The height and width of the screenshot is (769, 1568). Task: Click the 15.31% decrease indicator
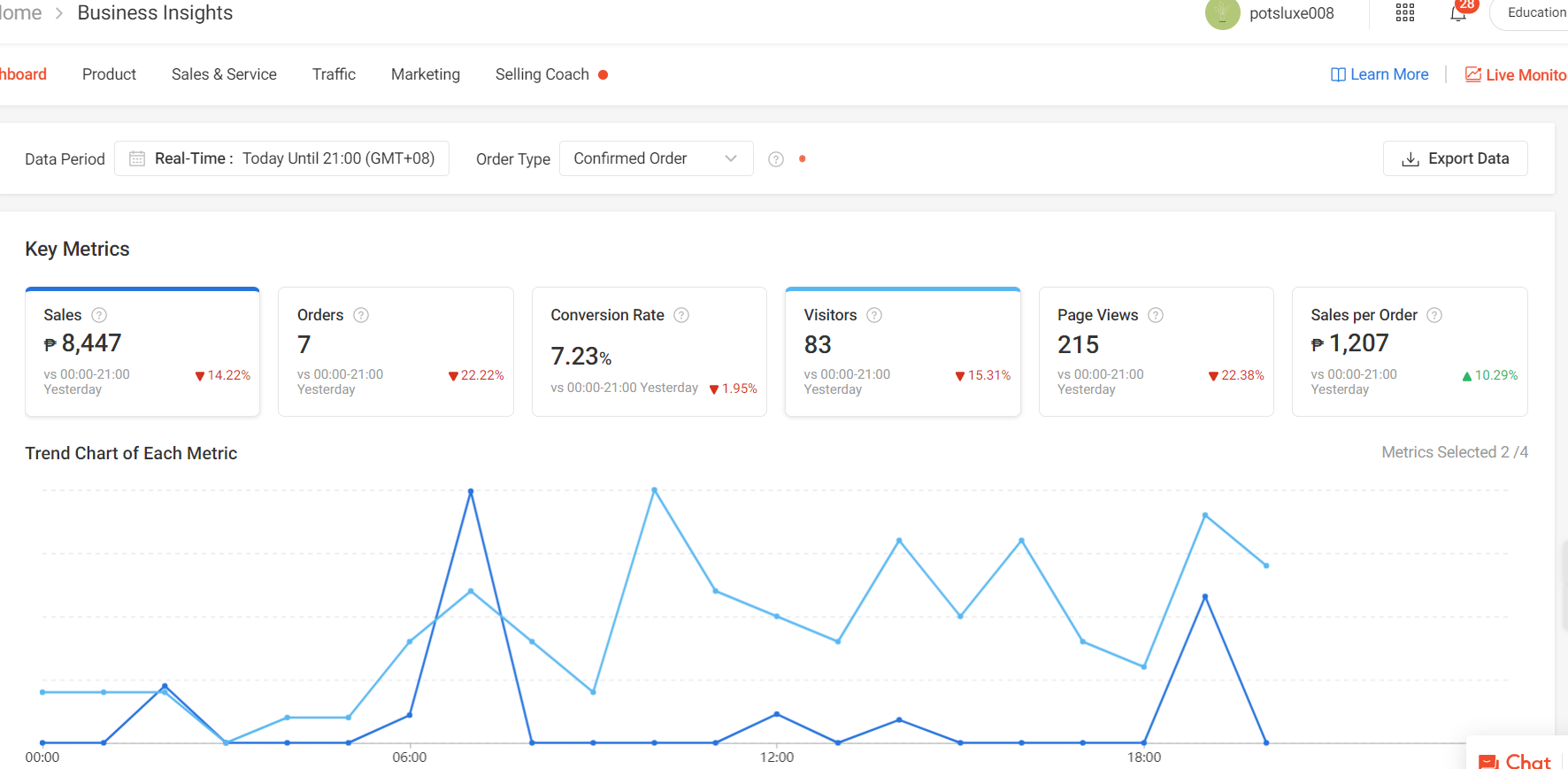point(983,375)
